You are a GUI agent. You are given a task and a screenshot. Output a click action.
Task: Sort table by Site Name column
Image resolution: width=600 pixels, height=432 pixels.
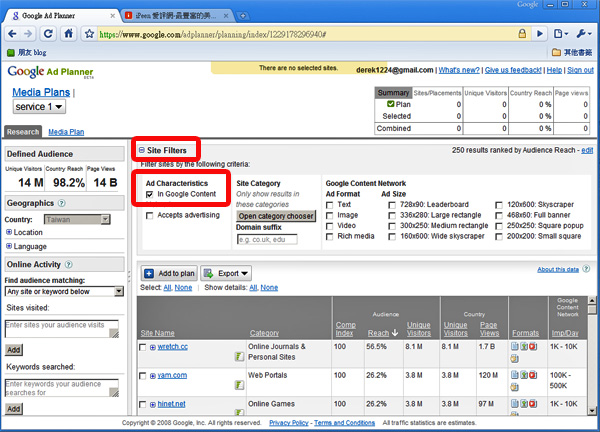[x=157, y=333]
